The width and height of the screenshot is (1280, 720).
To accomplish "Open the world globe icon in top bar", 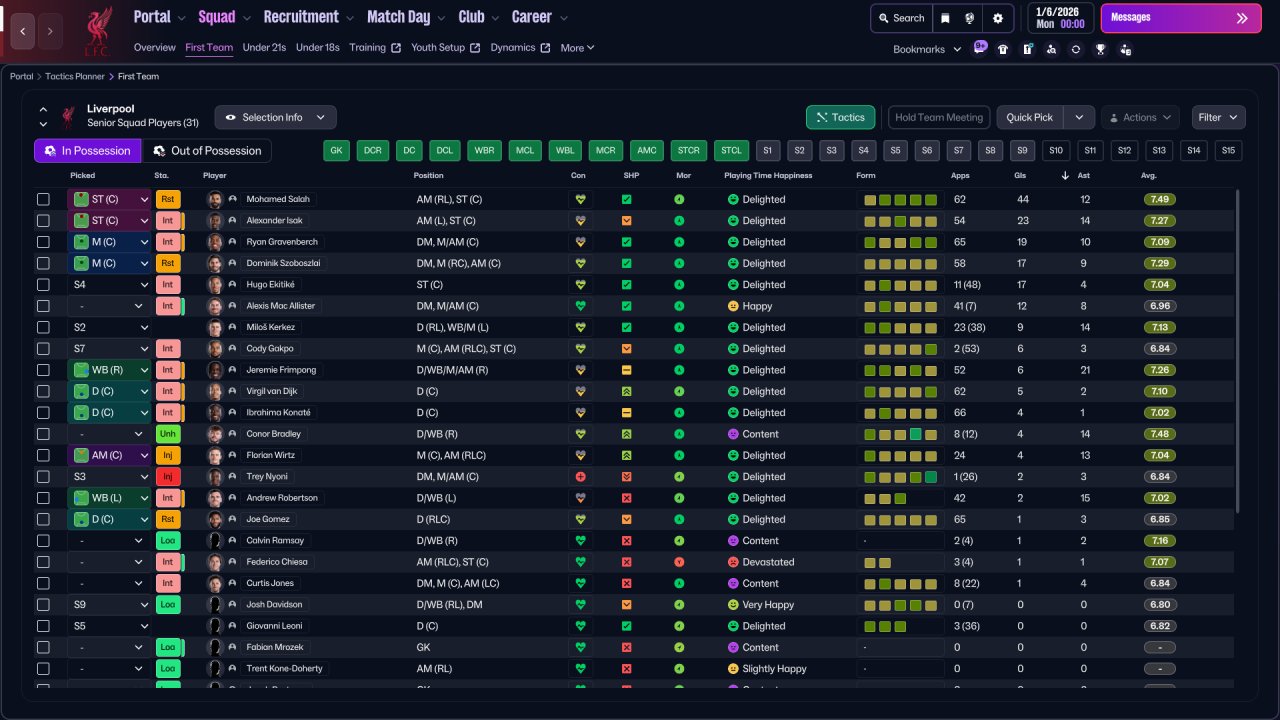I will [970, 18].
